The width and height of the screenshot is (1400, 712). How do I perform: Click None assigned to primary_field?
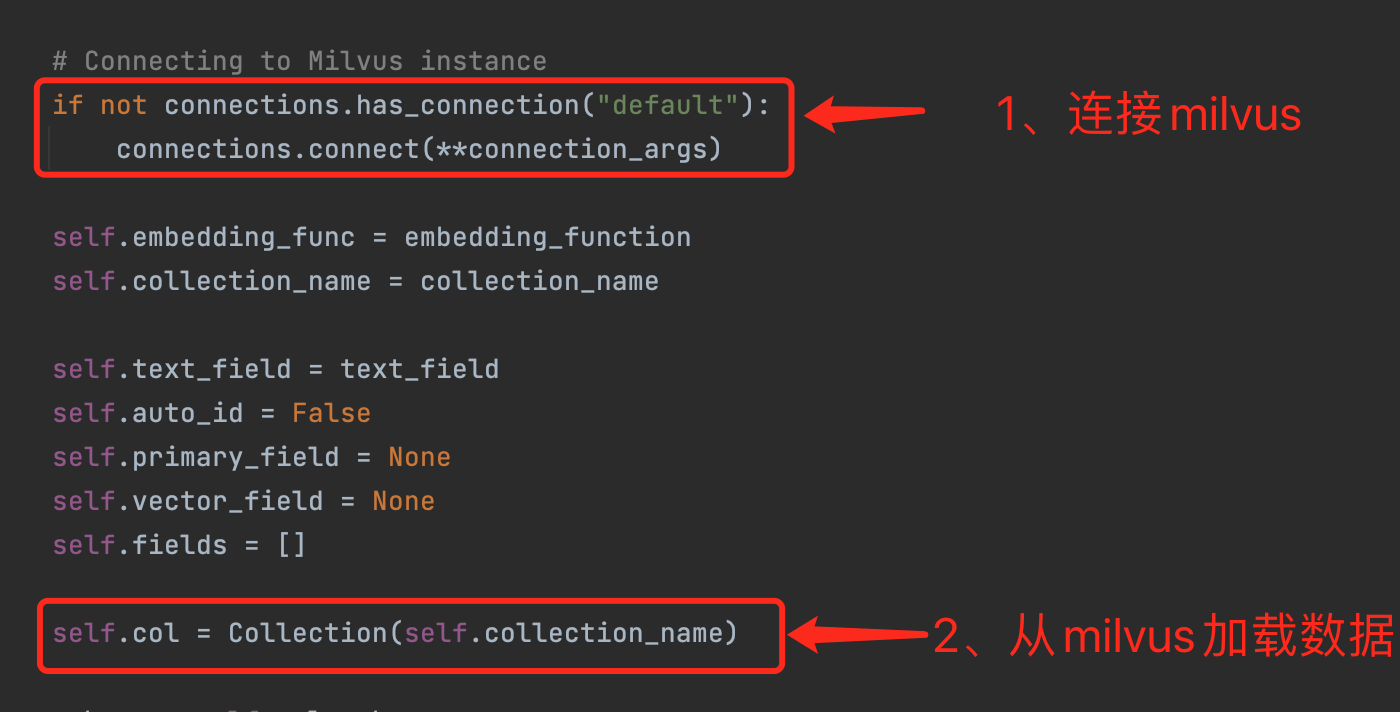[x=419, y=457]
